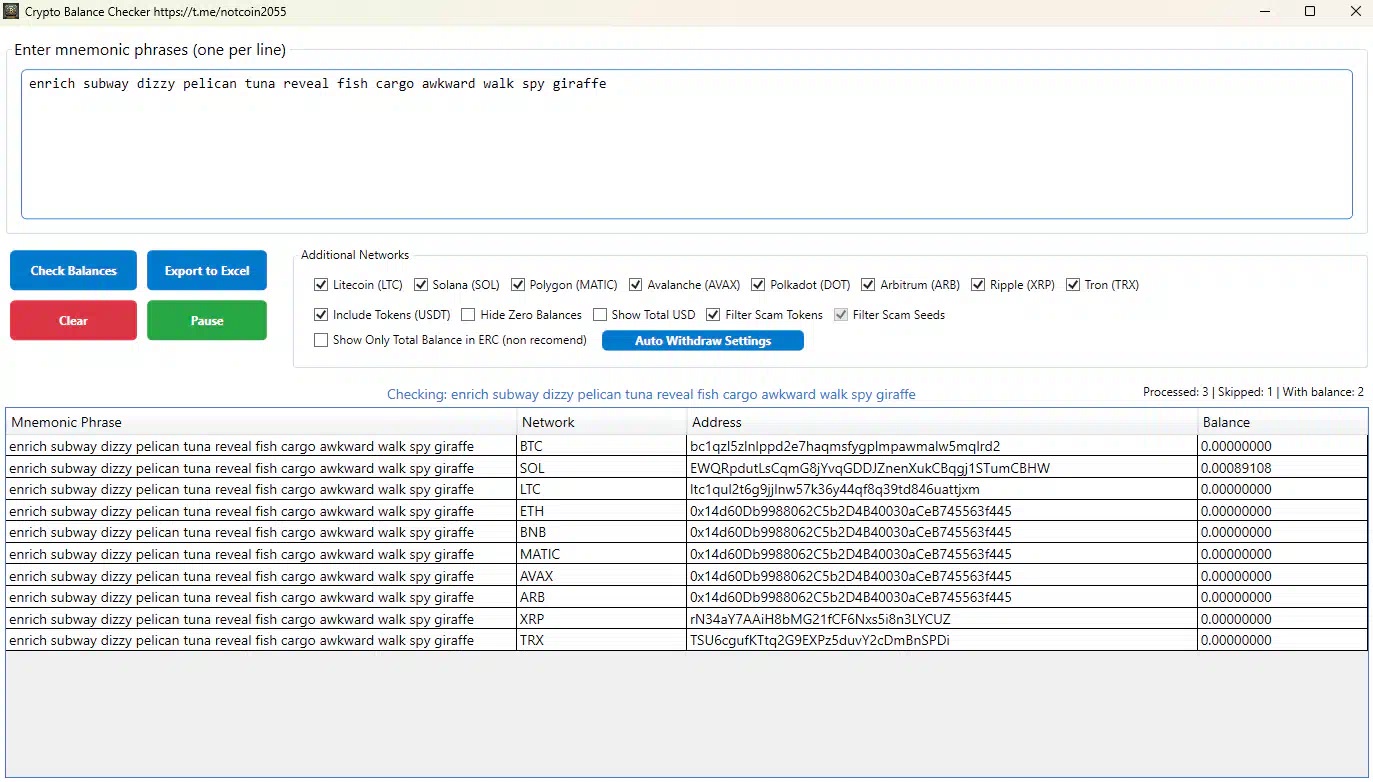Toggle the Litecoin (LTC) checkbox
Viewport: 1373px width, 782px height.
click(321, 285)
